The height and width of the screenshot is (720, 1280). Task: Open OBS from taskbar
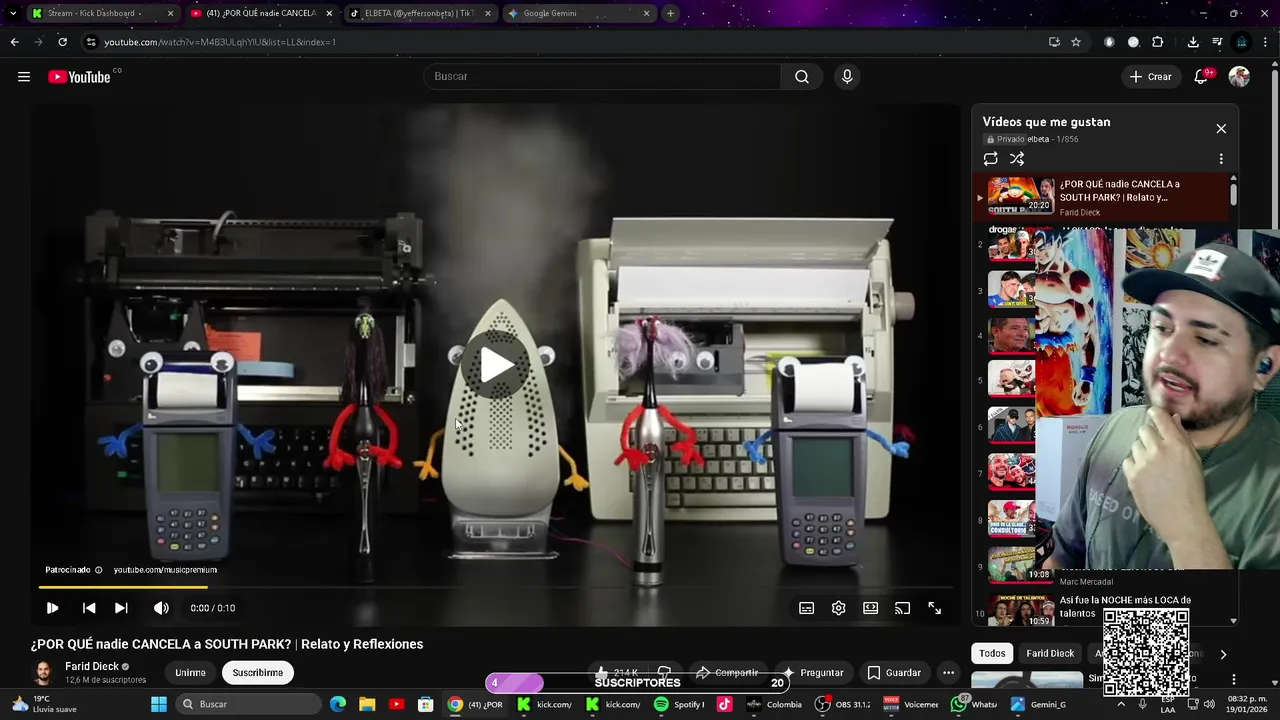tap(842, 704)
